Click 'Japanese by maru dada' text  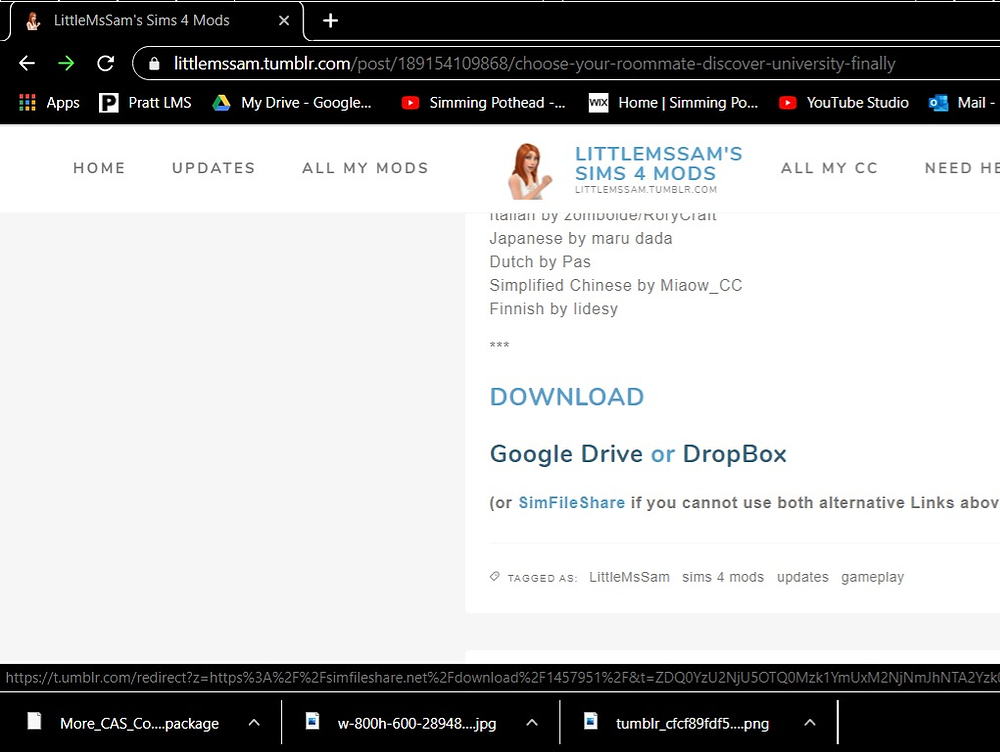(581, 239)
